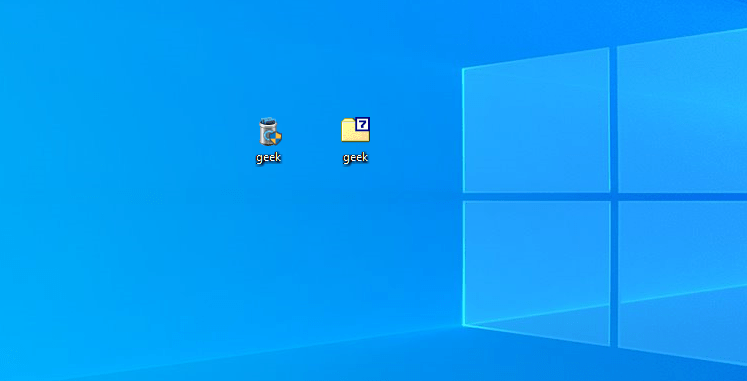The image size is (747, 381).
Task: Click the trash can lid of the geek executable
Action: pos(267,122)
